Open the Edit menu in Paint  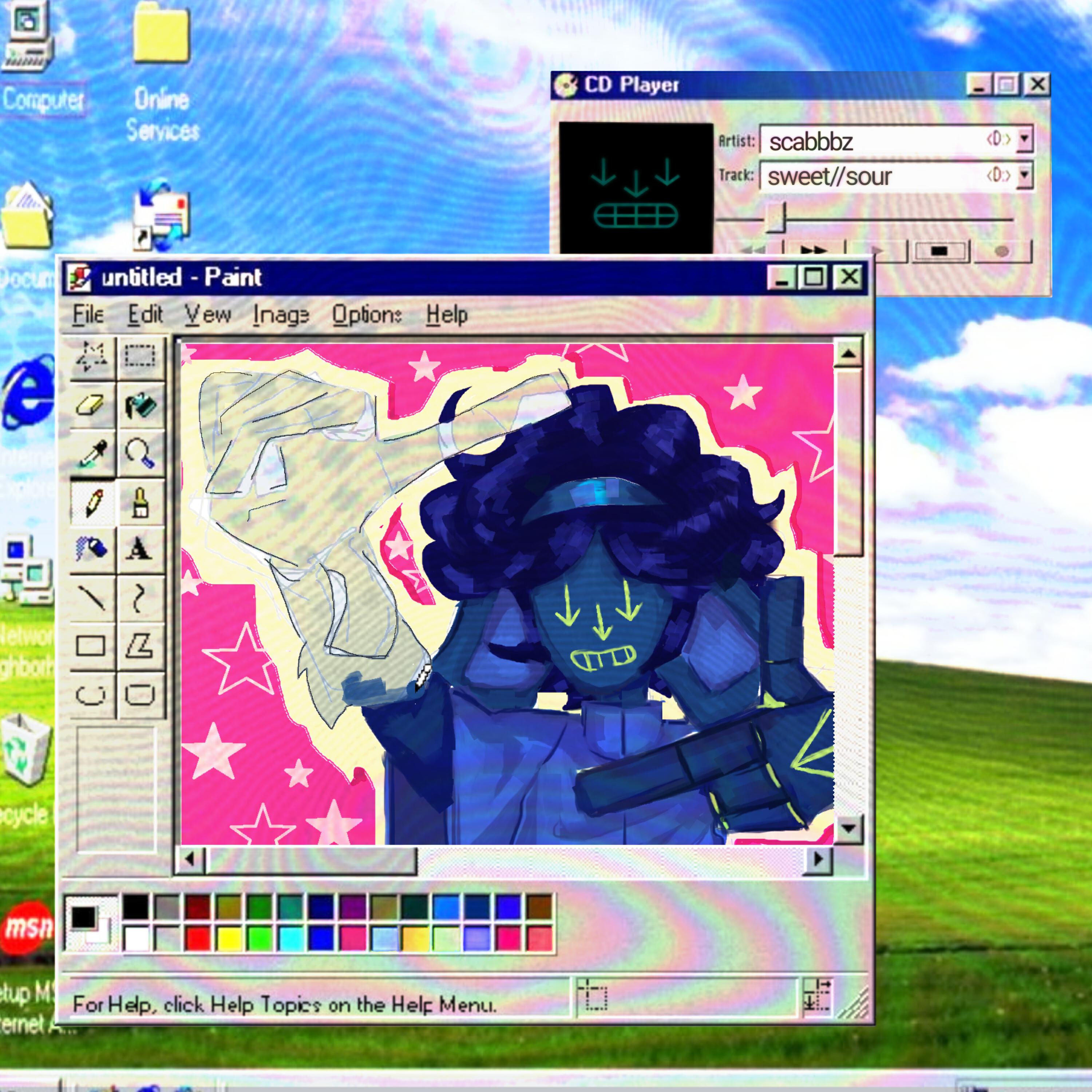click(145, 315)
